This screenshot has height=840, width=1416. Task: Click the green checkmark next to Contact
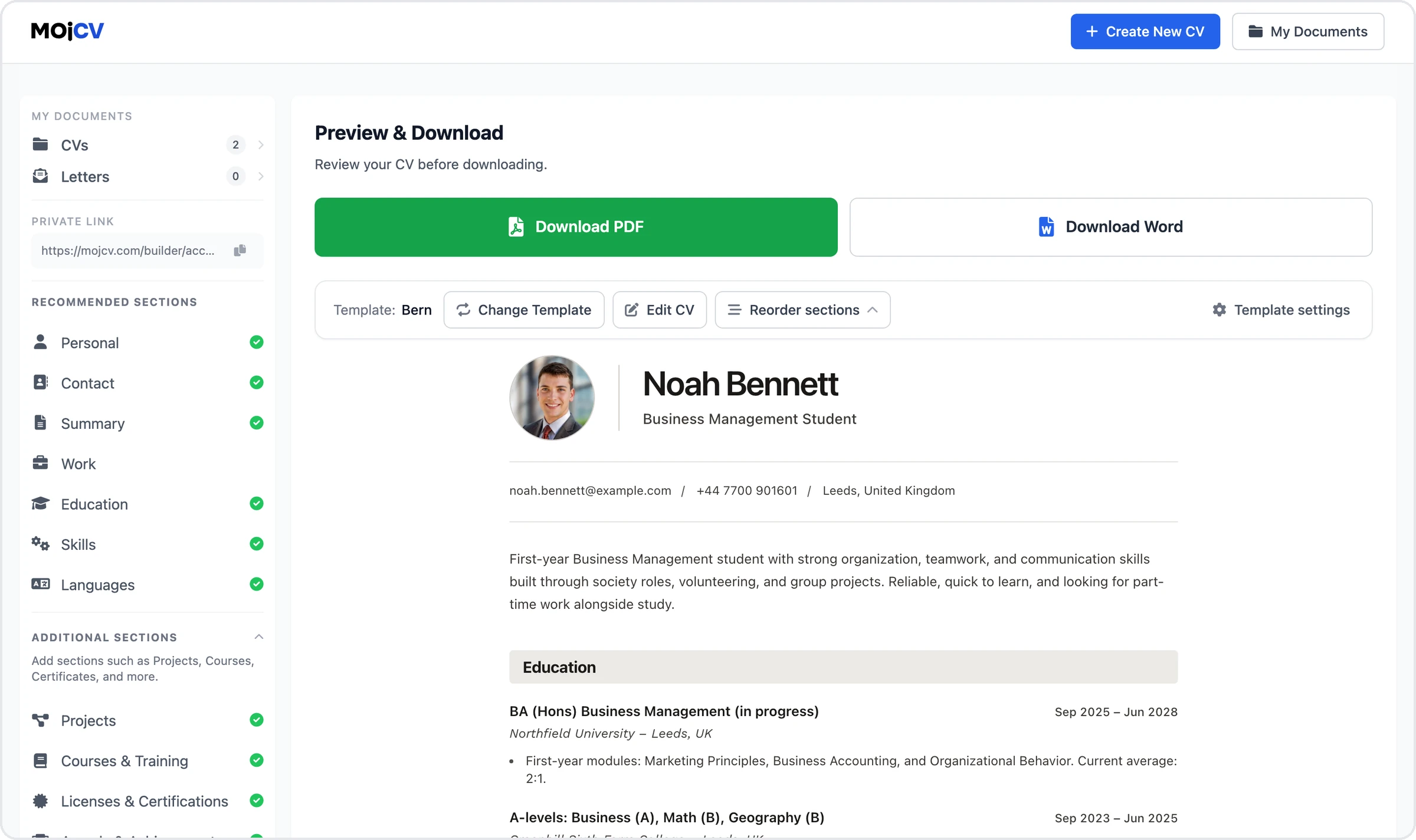[256, 382]
